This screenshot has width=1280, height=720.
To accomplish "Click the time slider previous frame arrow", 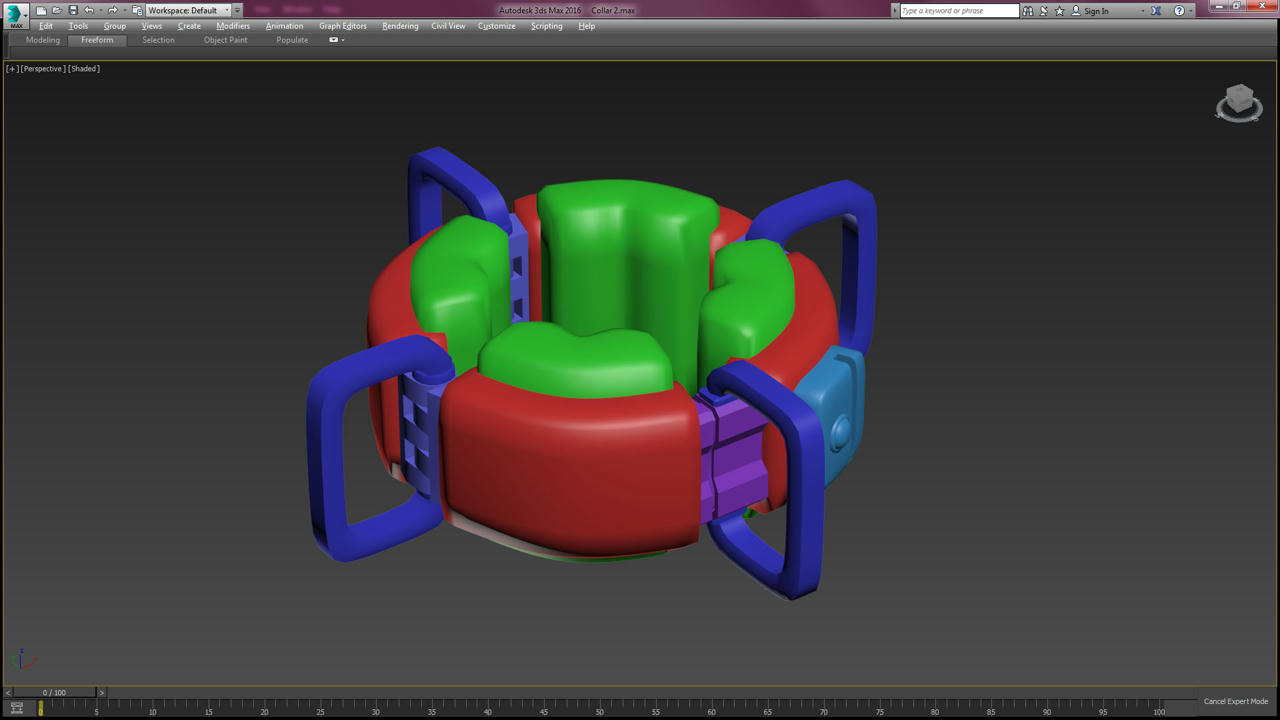I will point(8,692).
